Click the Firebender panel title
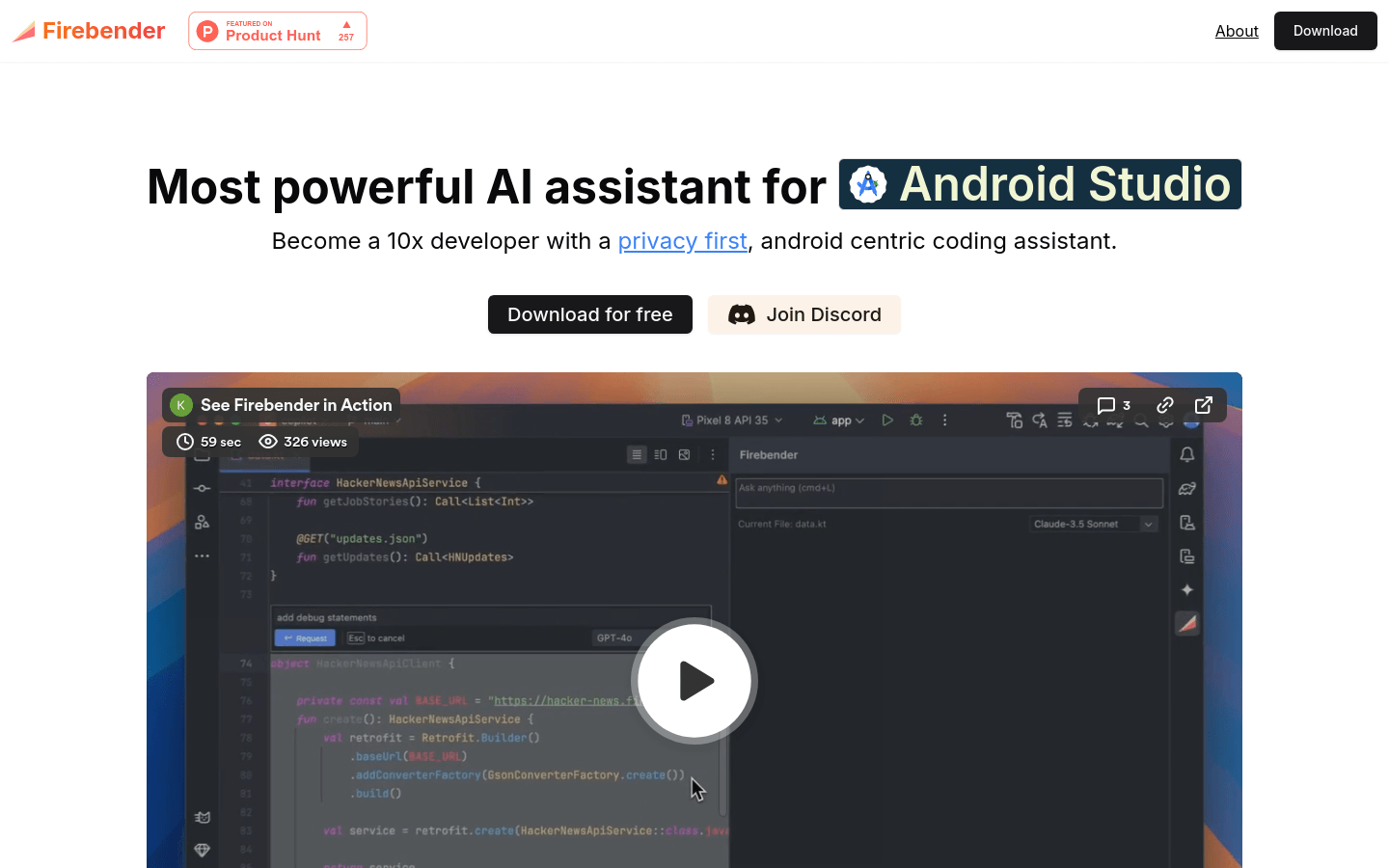Viewport: 1389px width, 868px height. click(x=769, y=455)
